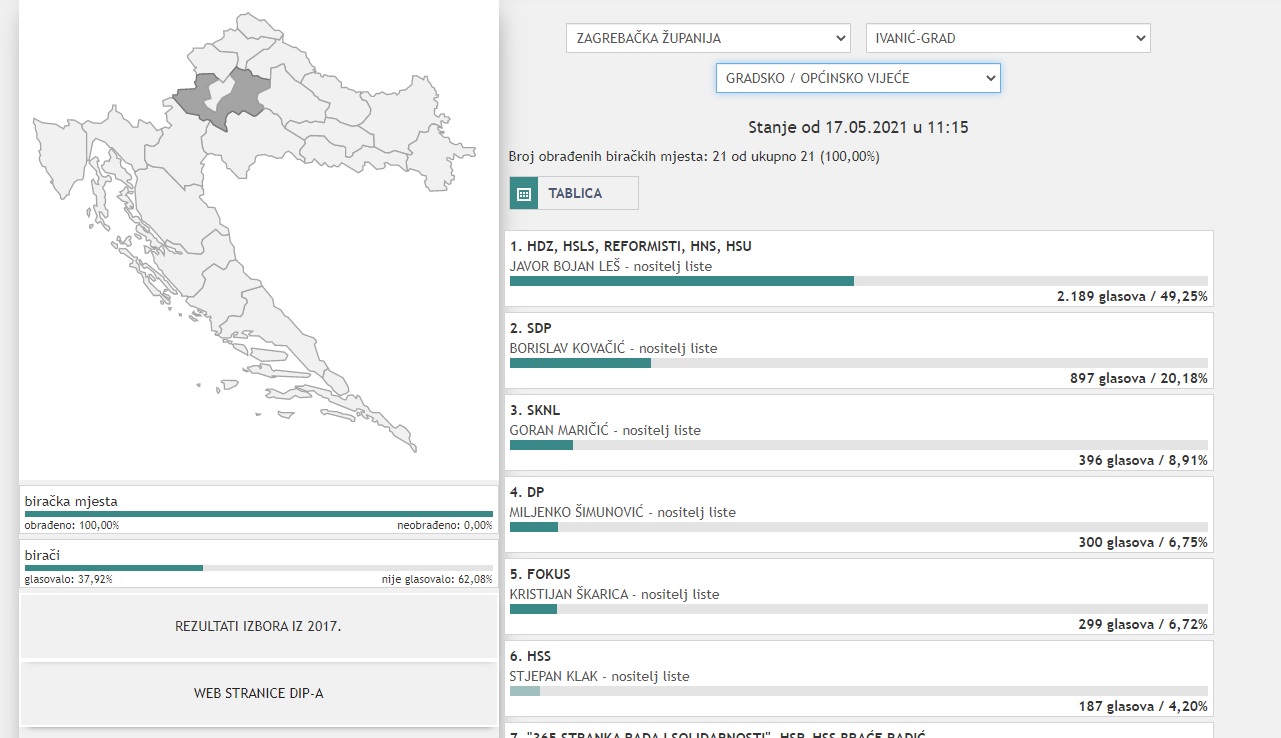This screenshot has width=1281, height=738.
Task: Click the FOKUS list heading
Action: coord(540,574)
